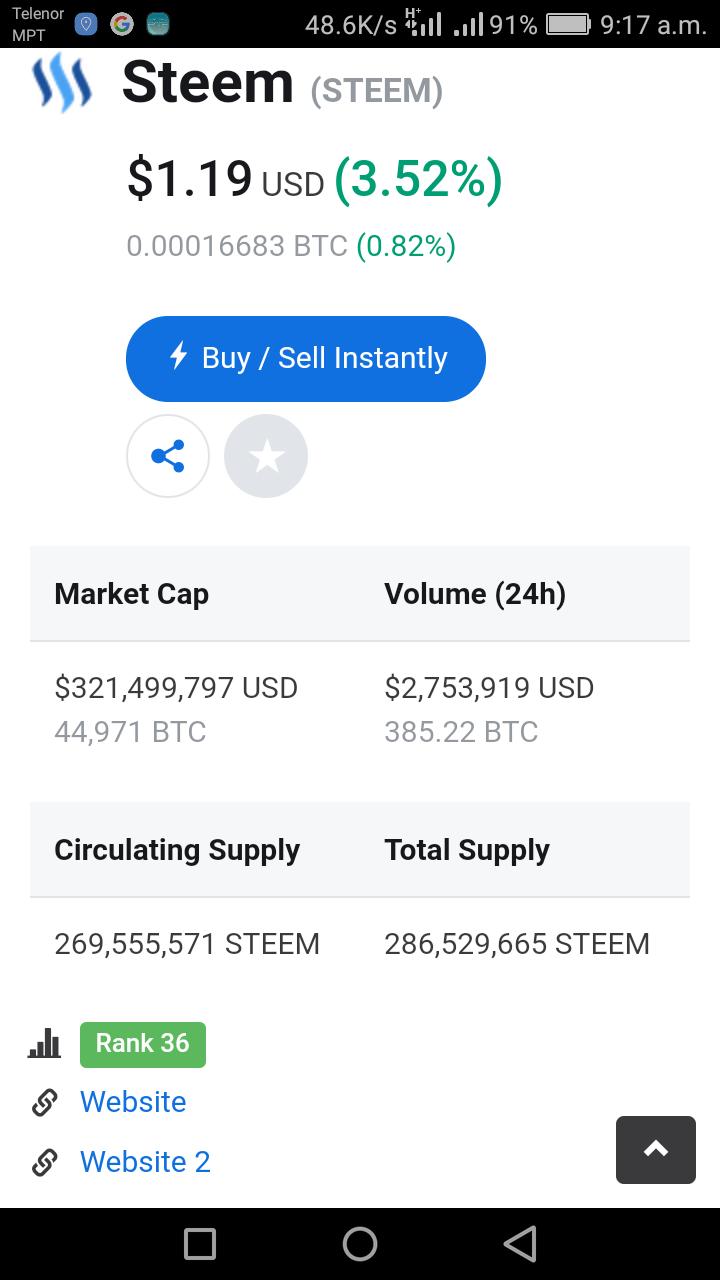Tap the Steem logo icon
The width and height of the screenshot is (720, 1280).
pyautogui.click(x=62, y=83)
